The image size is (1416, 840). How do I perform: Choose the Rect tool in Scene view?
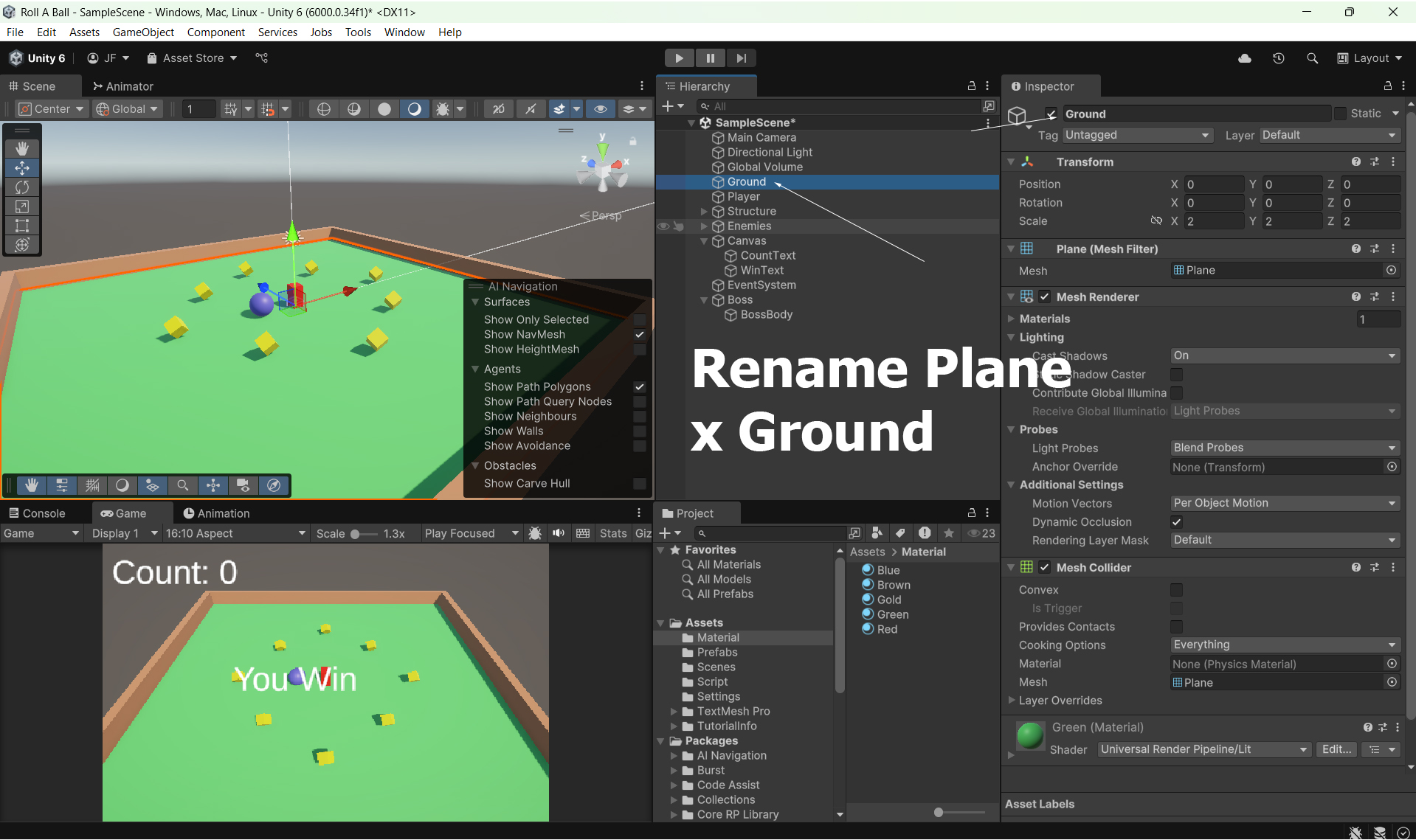tap(22, 226)
